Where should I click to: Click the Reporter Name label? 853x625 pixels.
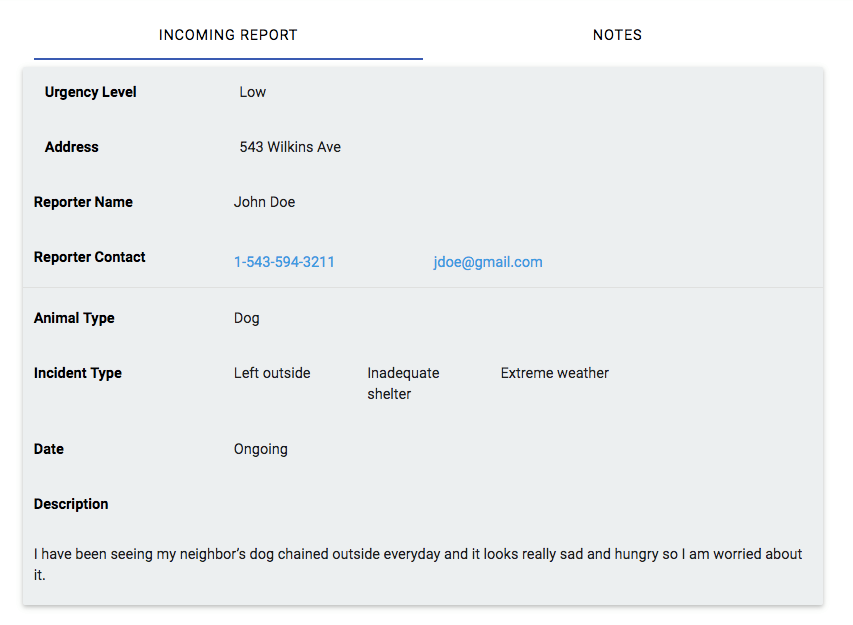83,202
